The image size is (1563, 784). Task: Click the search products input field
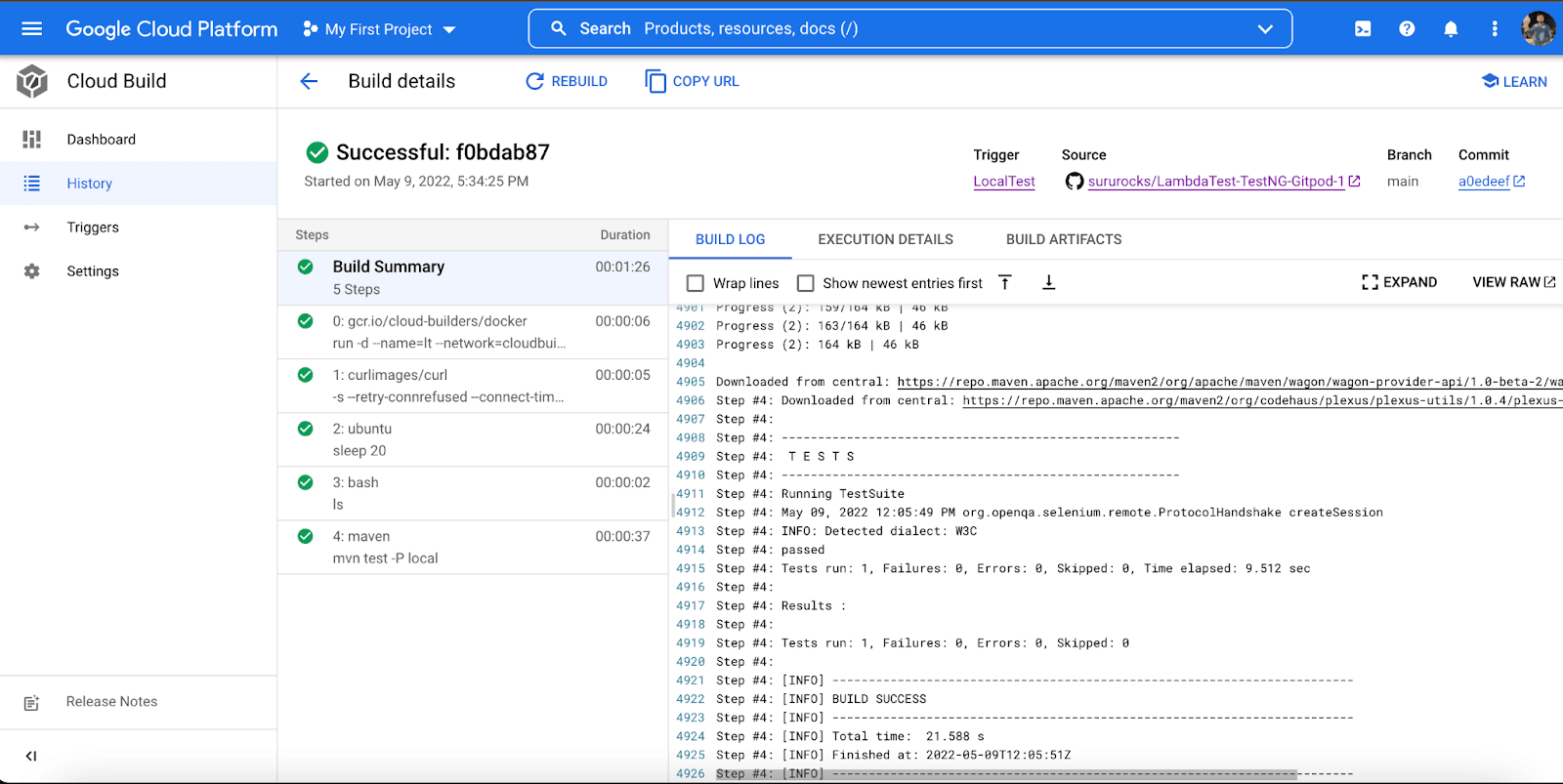908,29
